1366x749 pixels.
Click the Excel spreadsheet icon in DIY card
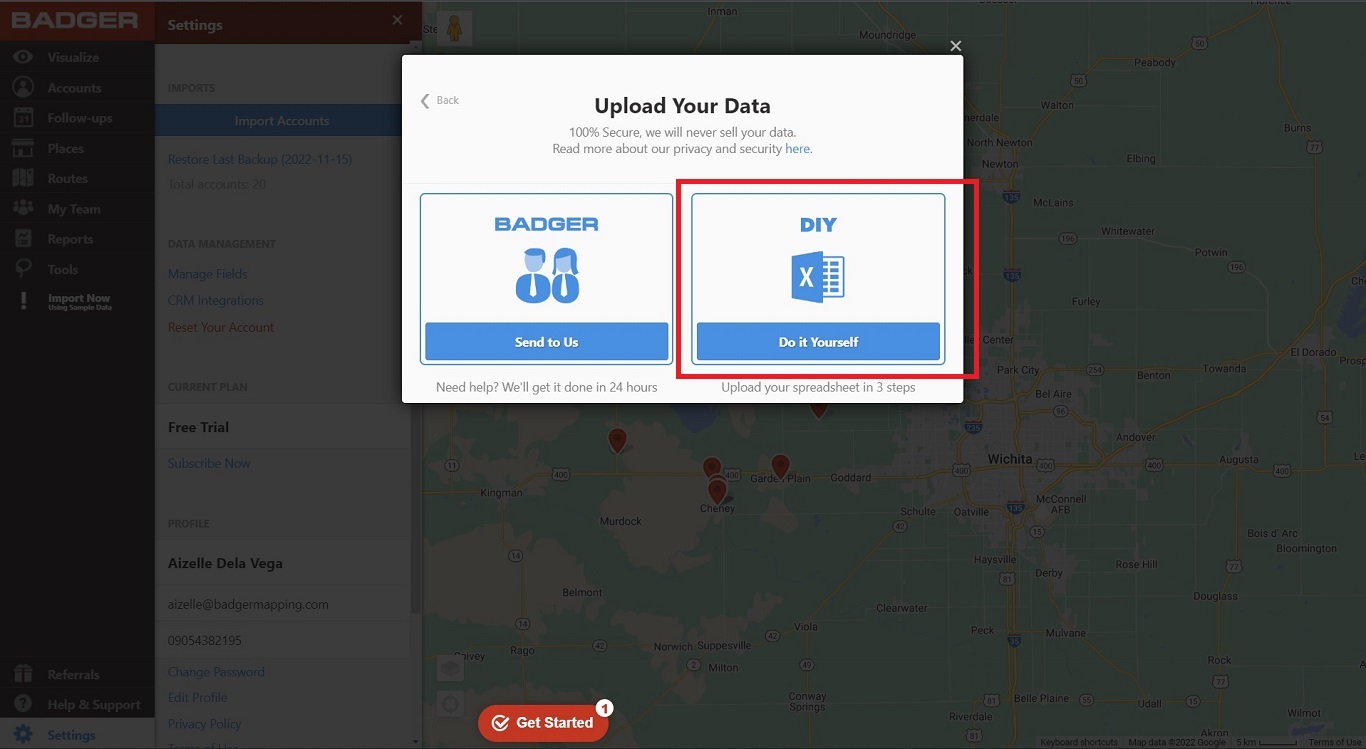click(818, 276)
